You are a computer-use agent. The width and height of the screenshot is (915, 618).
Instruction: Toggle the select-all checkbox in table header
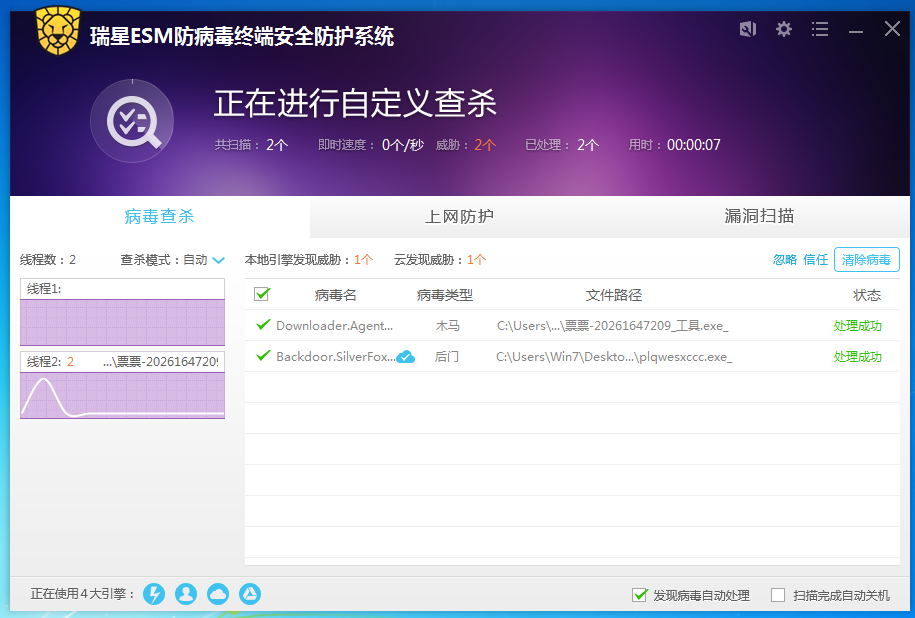point(262,294)
